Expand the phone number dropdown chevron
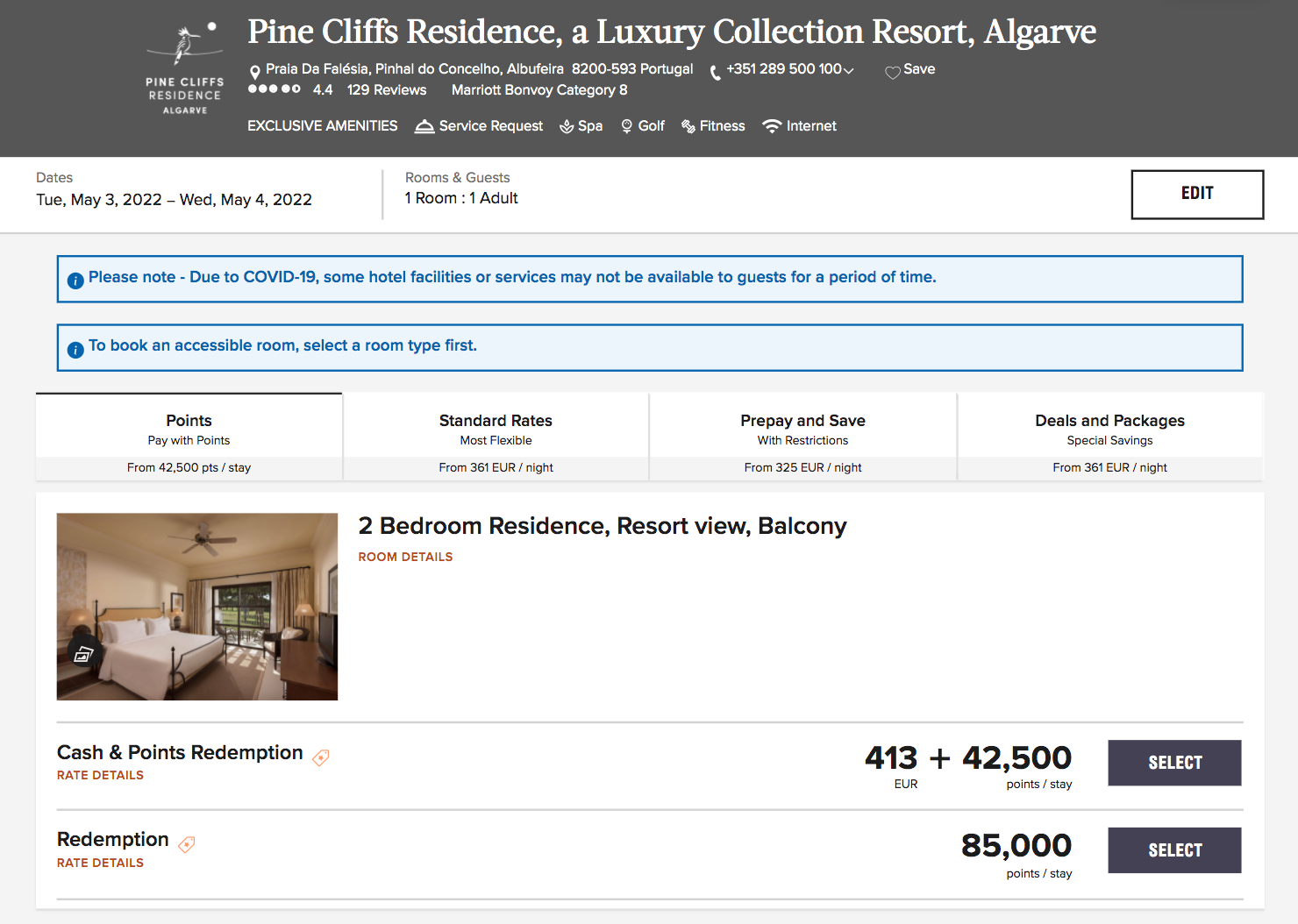Screen dimensions: 1298x924 (x=848, y=71)
